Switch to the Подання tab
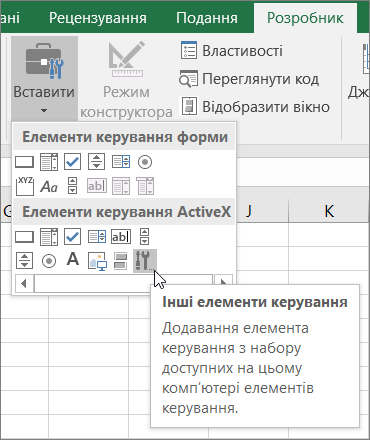Viewport: 370px width, 440px height. [x=207, y=18]
